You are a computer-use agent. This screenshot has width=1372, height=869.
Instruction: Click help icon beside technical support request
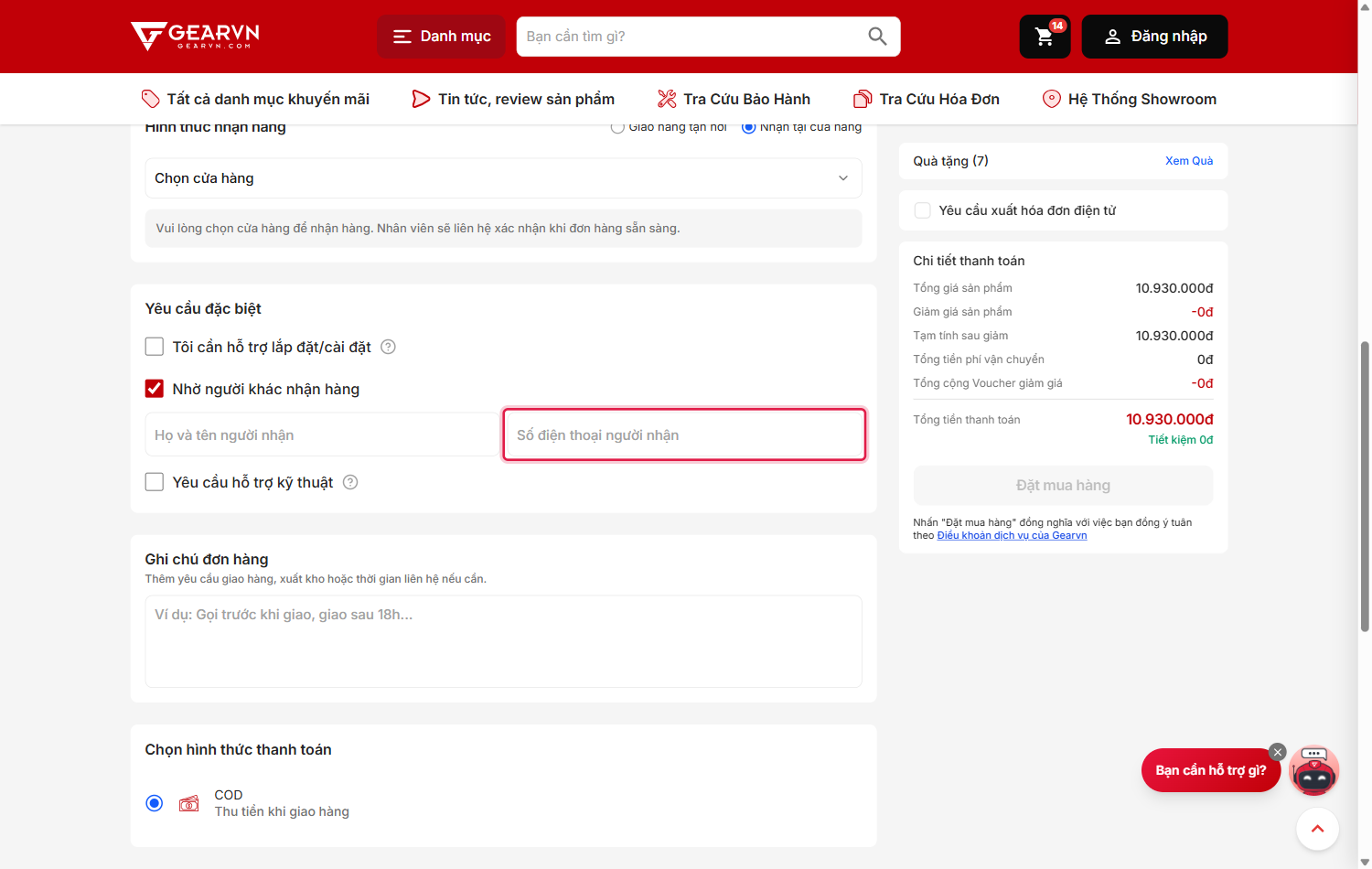pyautogui.click(x=350, y=482)
